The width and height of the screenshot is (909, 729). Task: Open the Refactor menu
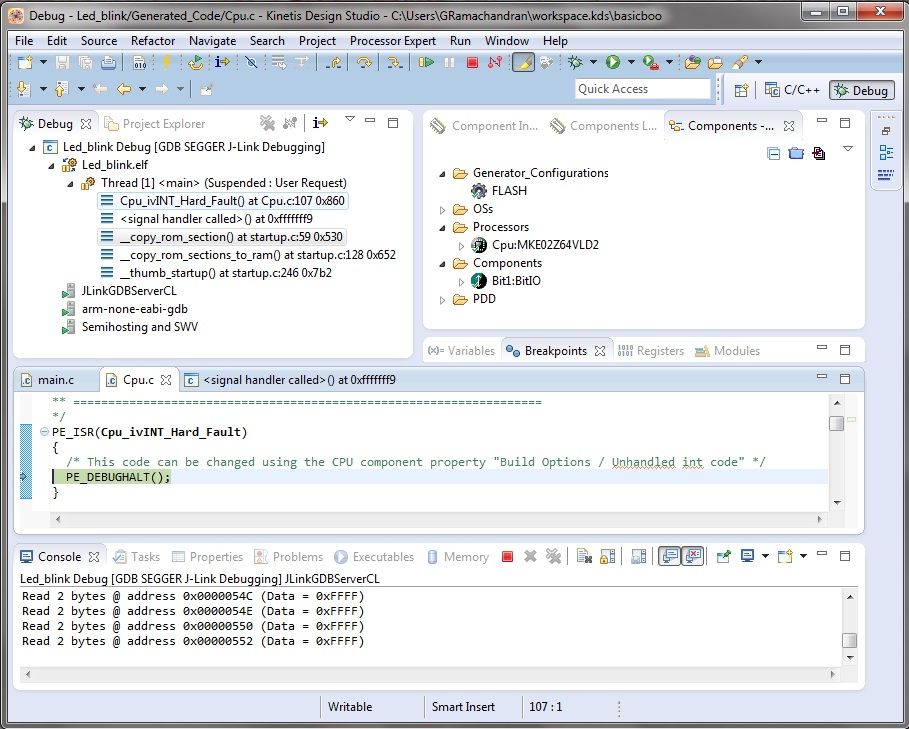click(153, 41)
